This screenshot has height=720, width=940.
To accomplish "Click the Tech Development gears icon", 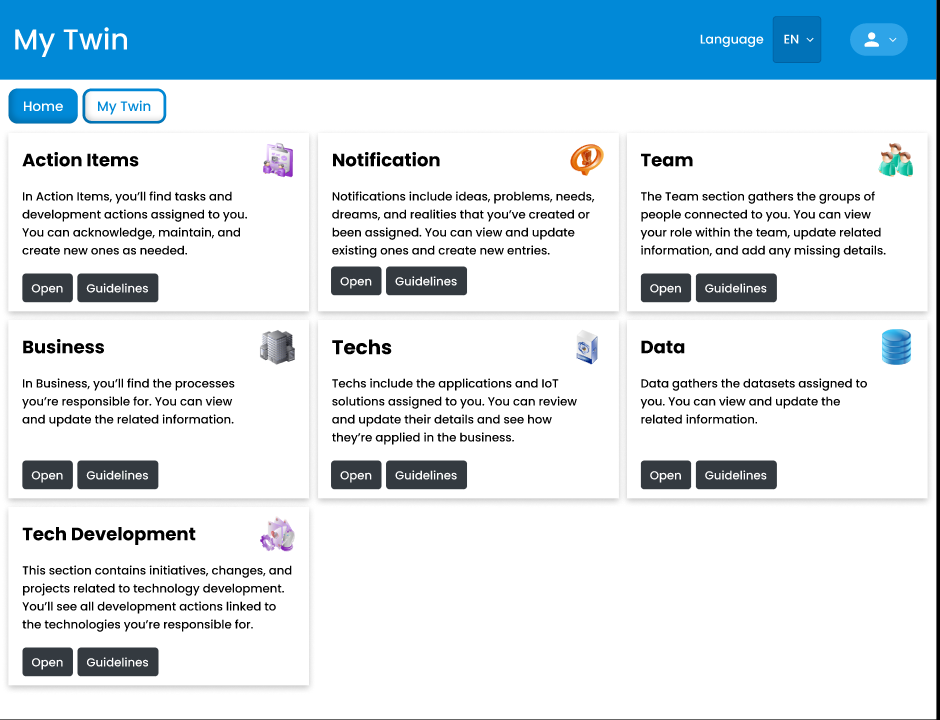I will click(x=278, y=534).
